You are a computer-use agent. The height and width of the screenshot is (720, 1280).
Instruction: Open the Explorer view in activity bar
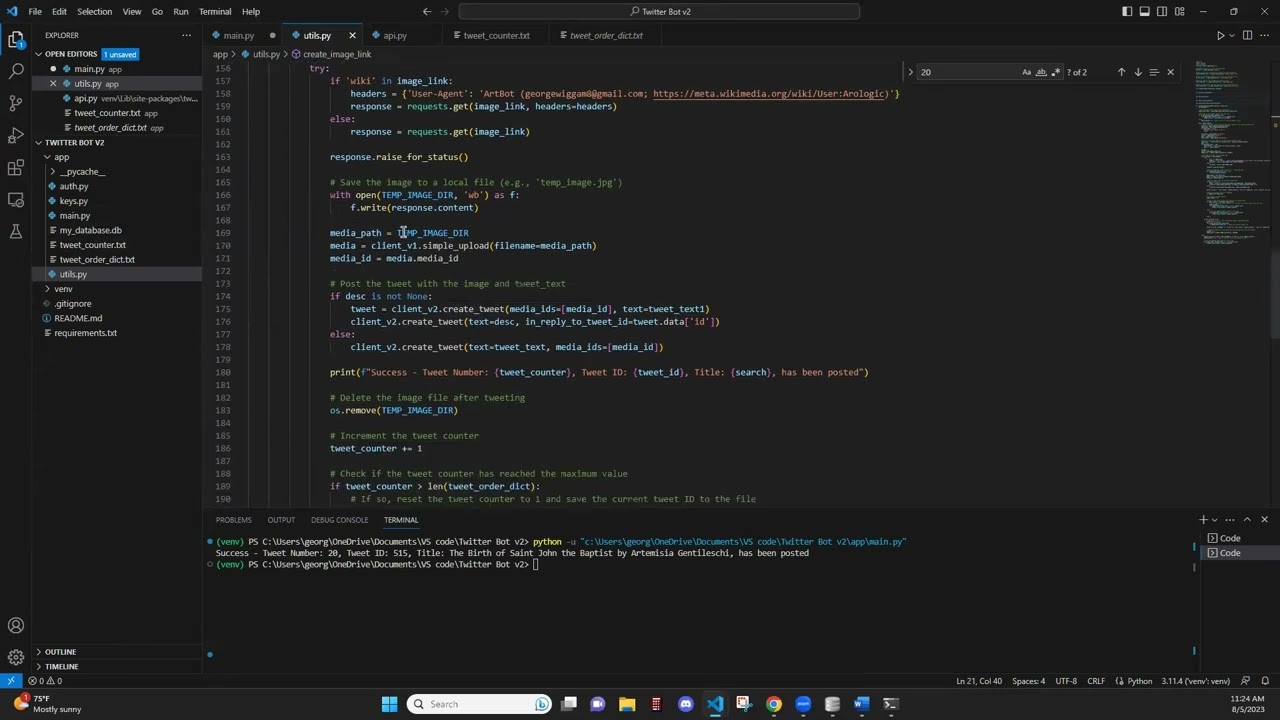[16, 40]
